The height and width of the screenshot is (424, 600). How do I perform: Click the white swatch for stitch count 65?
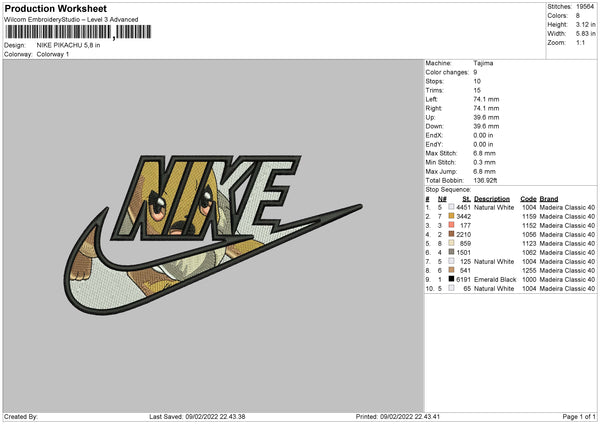[451, 288]
